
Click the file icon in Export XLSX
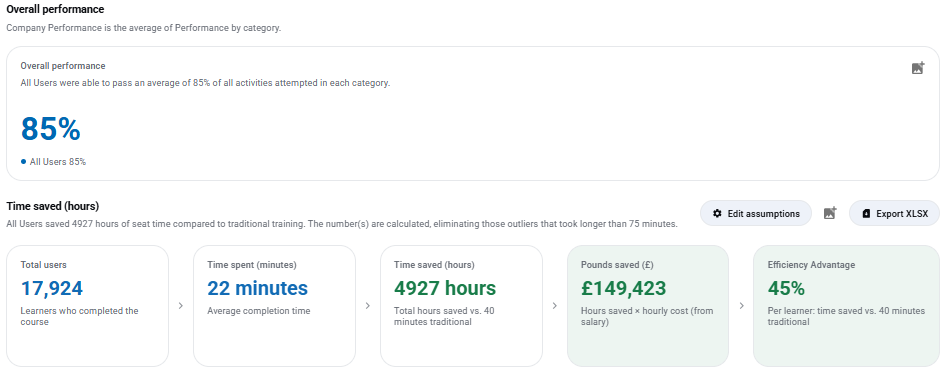pos(866,214)
